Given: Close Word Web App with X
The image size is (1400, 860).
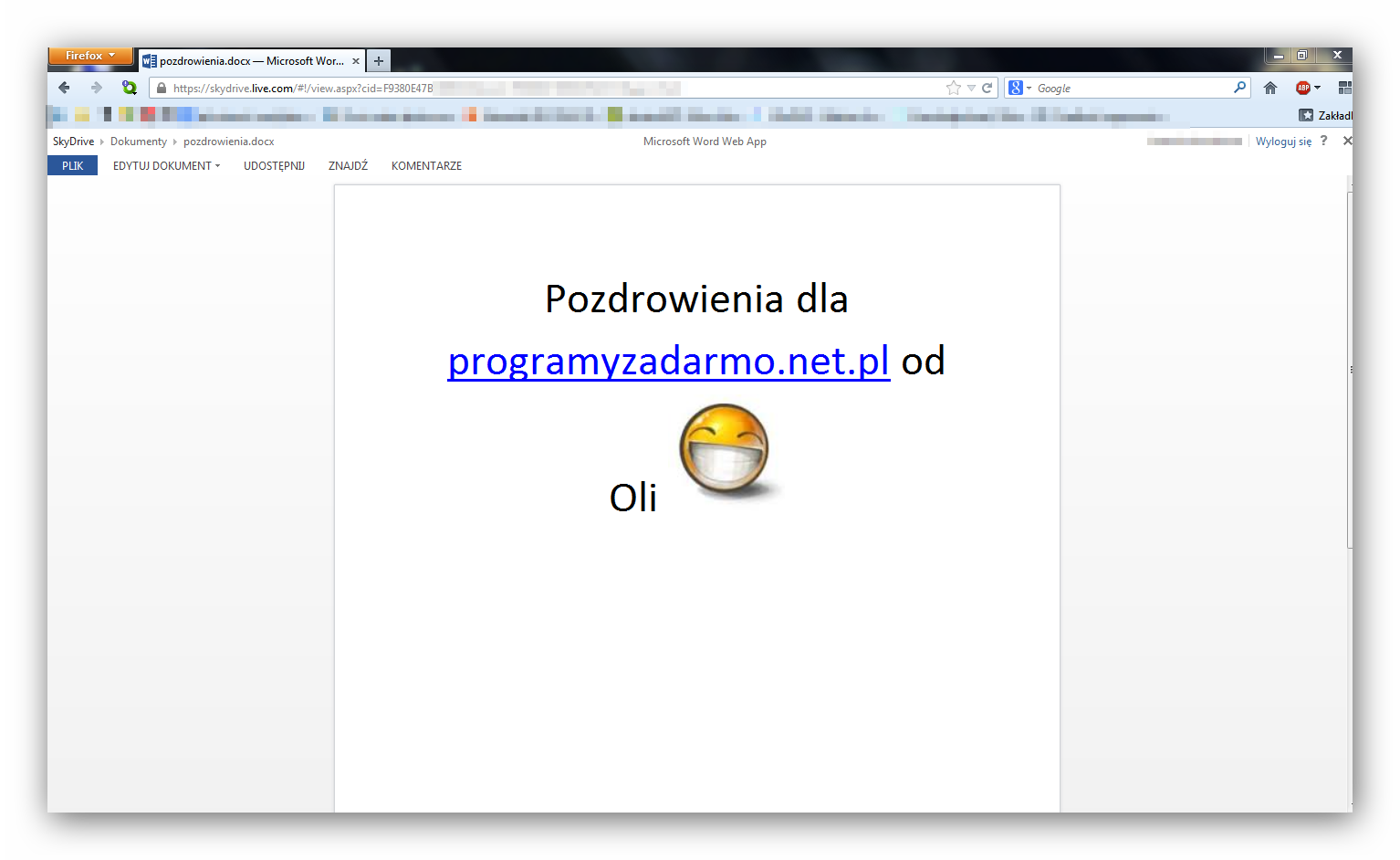Looking at the screenshot, I should (x=1347, y=141).
